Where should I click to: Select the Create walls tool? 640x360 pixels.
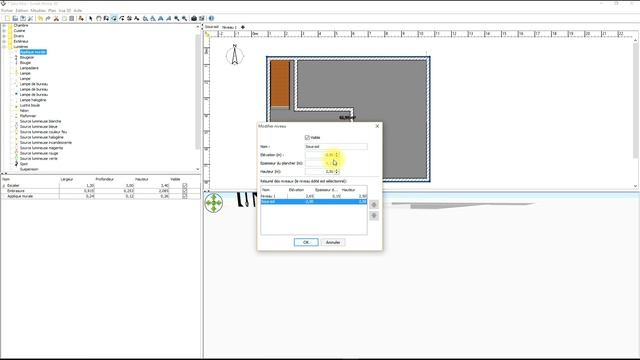pos(106,18)
